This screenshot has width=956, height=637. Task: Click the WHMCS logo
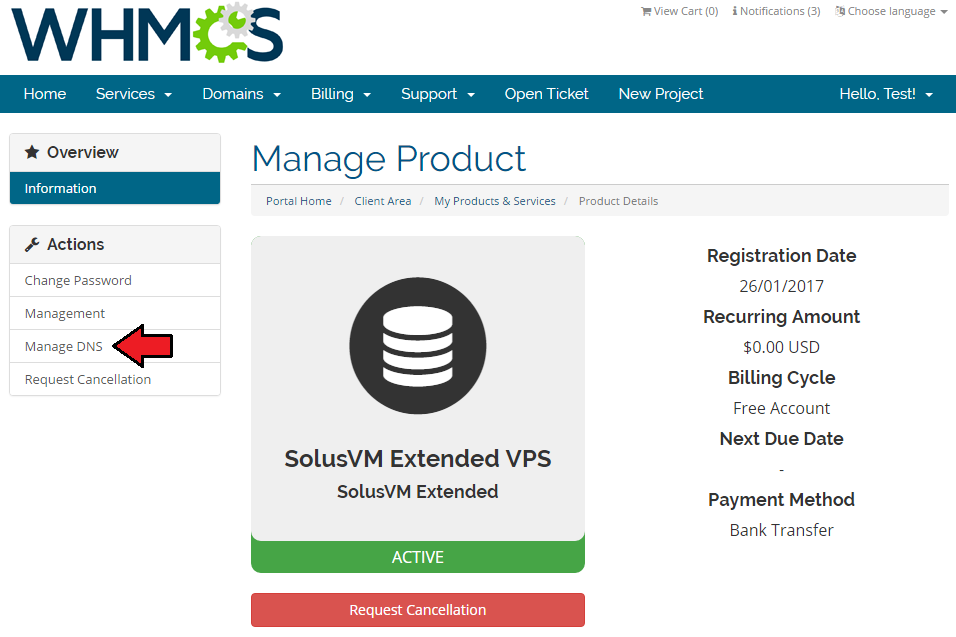[x=147, y=34]
